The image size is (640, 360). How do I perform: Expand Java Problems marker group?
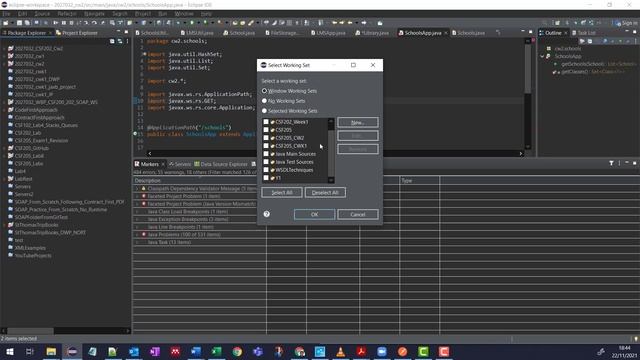[x=137, y=235]
